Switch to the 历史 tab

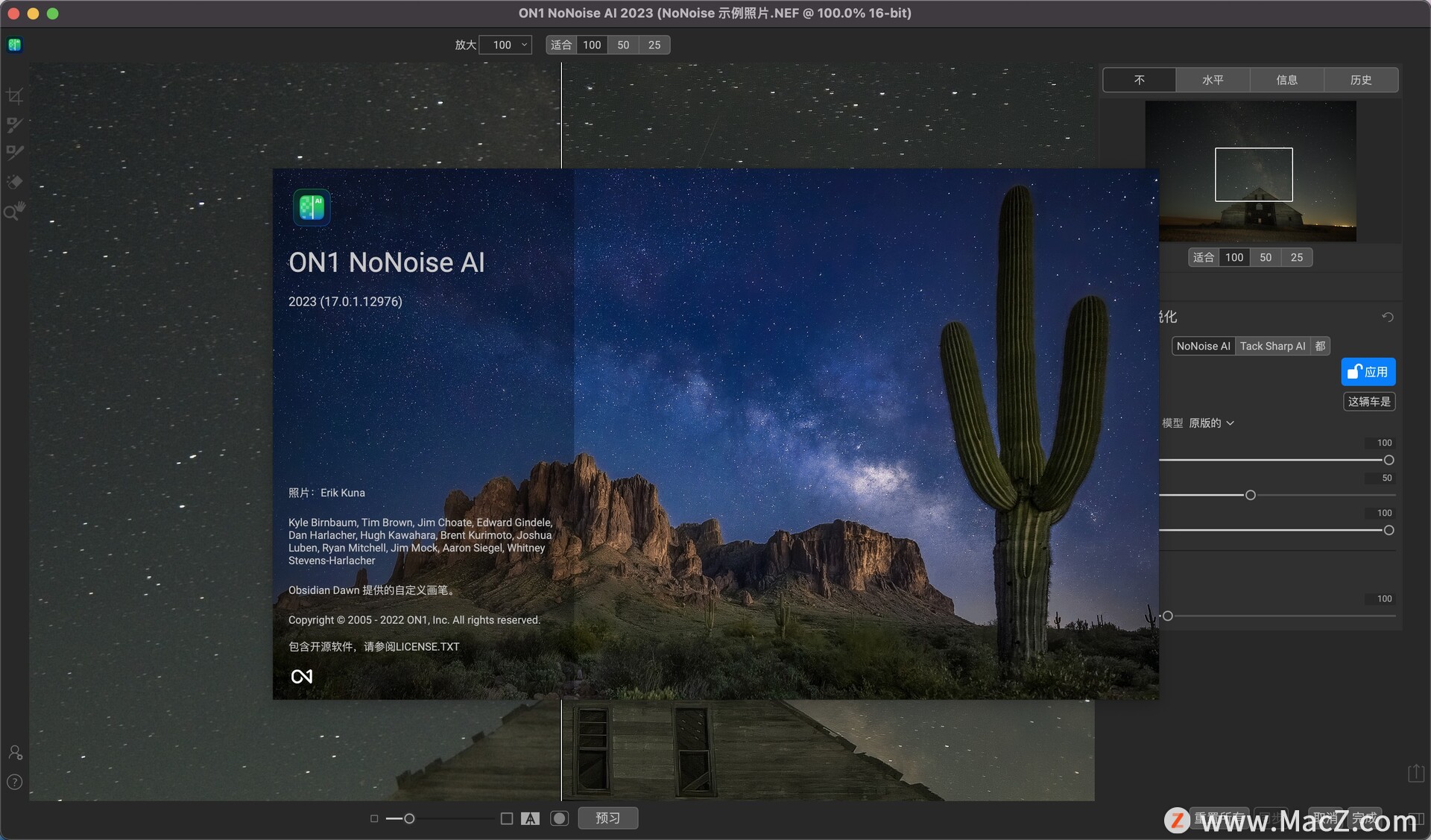click(x=1362, y=80)
